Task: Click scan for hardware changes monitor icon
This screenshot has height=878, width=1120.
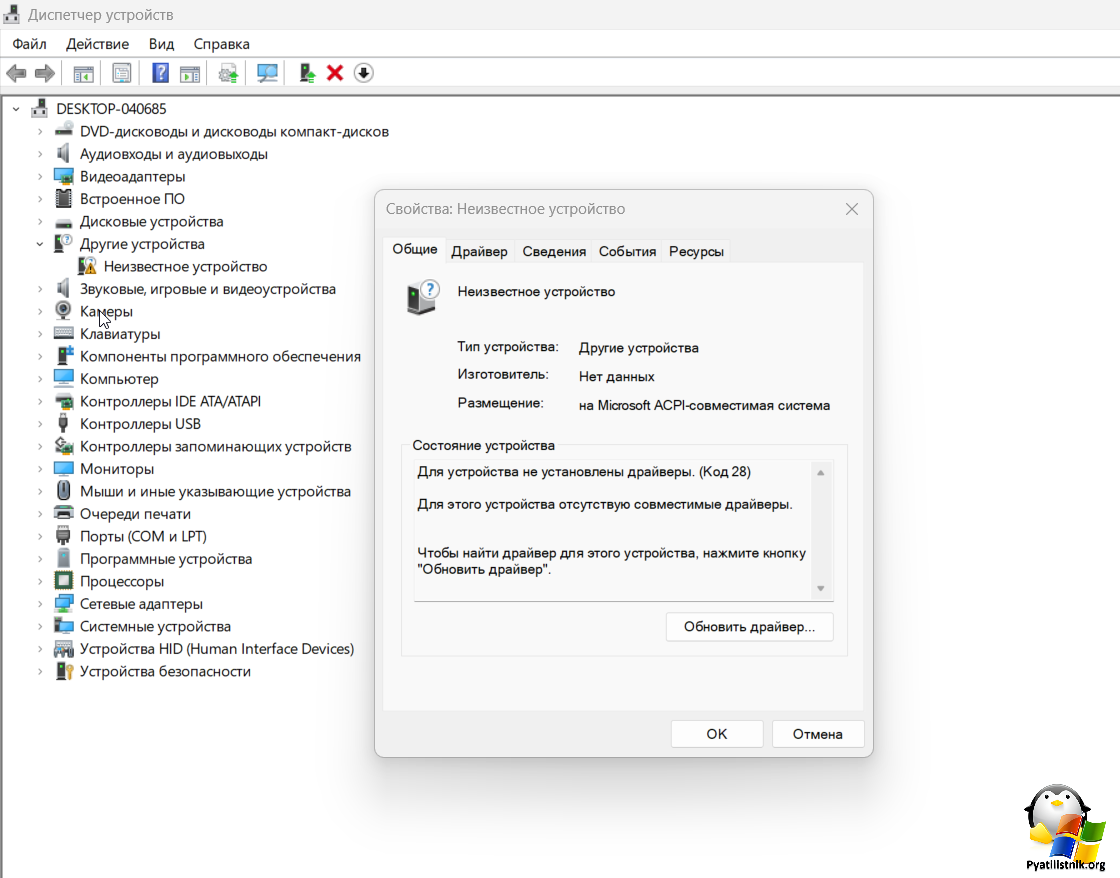Action: point(267,73)
